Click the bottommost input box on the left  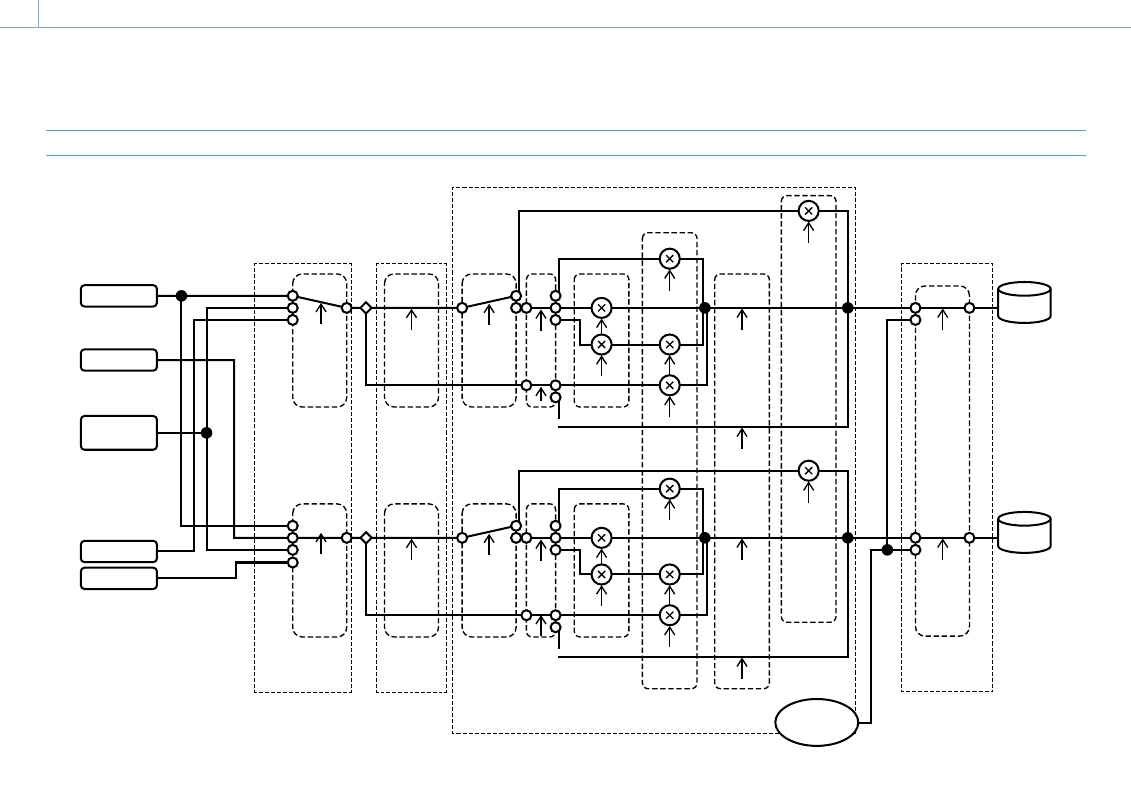(x=119, y=578)
